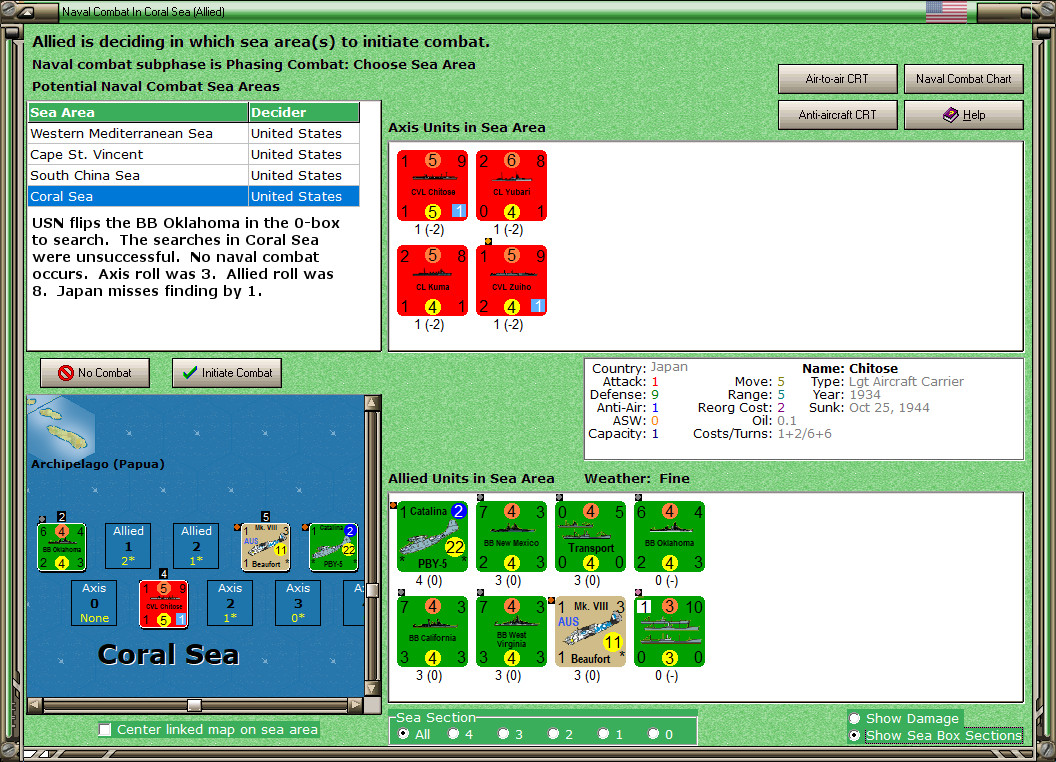Open the Help button
Viewport: 1056px width, 762px height.
pyautogui.click(x=963, y=115)
